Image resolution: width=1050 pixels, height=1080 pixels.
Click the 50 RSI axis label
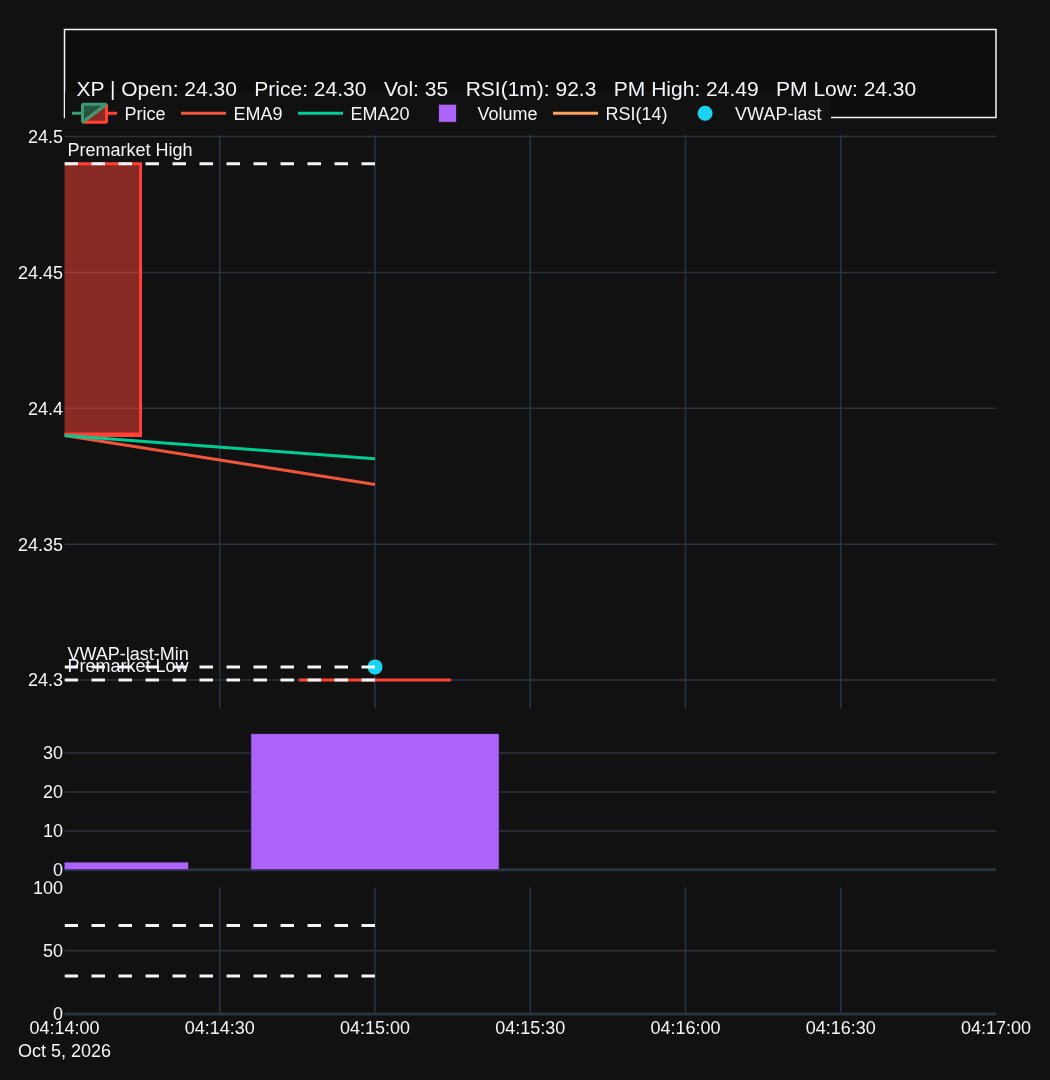click(x=53, y=951)
